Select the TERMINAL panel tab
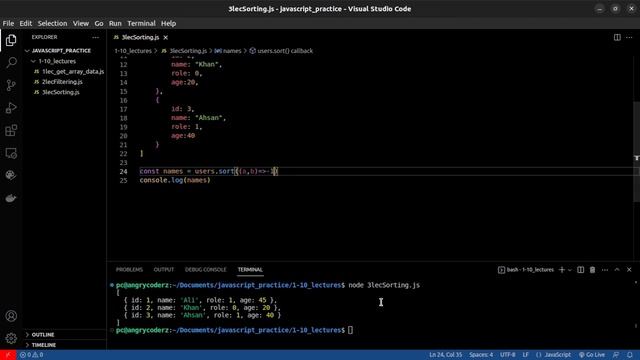Viewport: 640px width, 360px height. pos(250,270)
